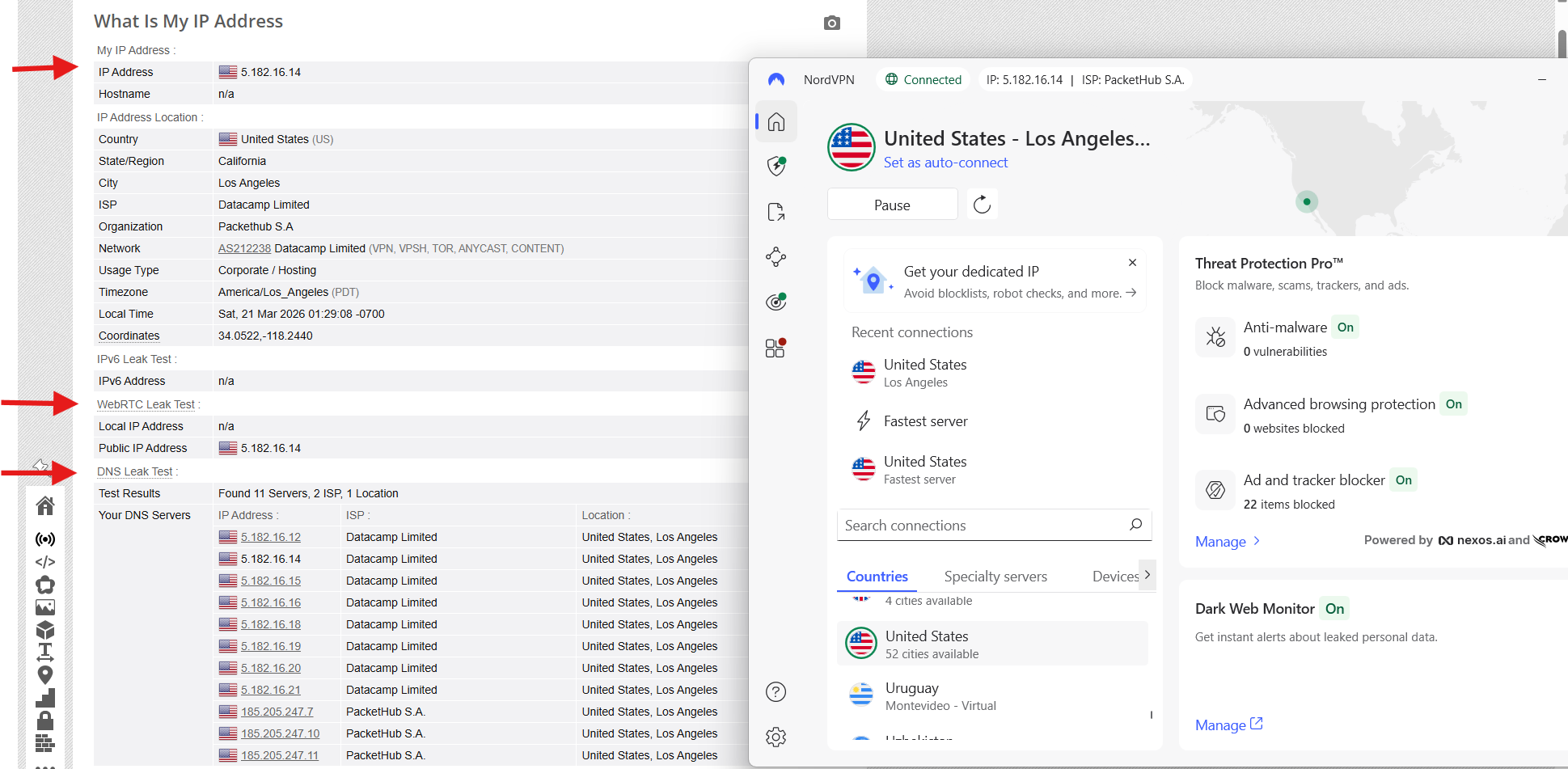Click the NordVPN logo in the title bar
This screenshot has height=769, width=1568.
pyautogui.click(x=776, y=79)
